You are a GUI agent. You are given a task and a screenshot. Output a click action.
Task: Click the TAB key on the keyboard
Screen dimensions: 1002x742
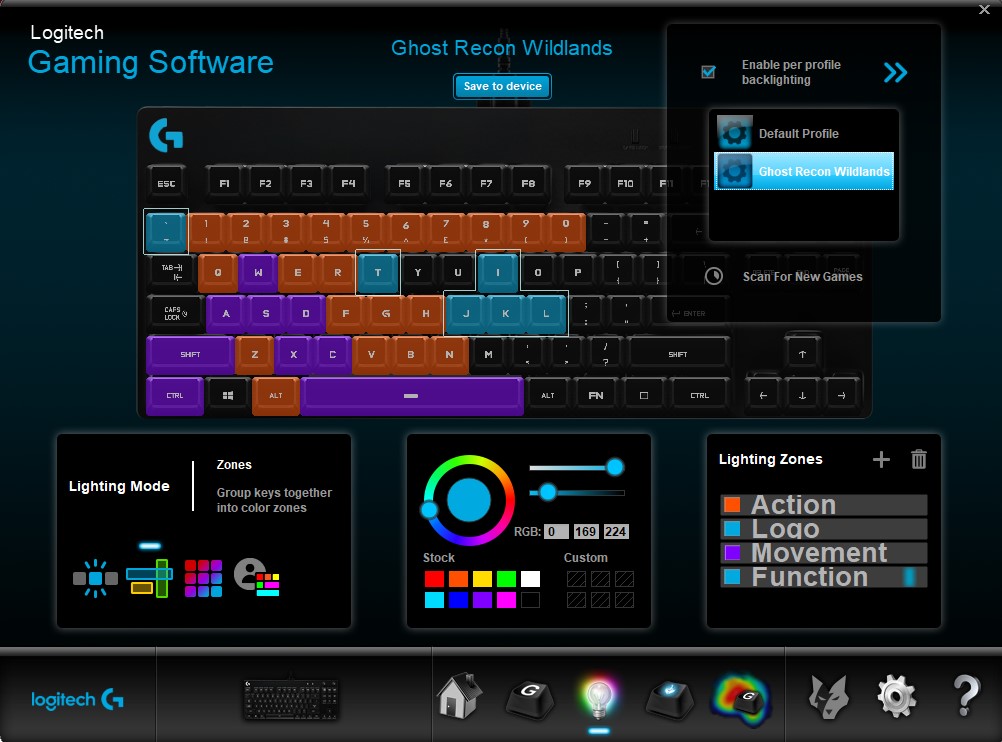coord(171,272)
